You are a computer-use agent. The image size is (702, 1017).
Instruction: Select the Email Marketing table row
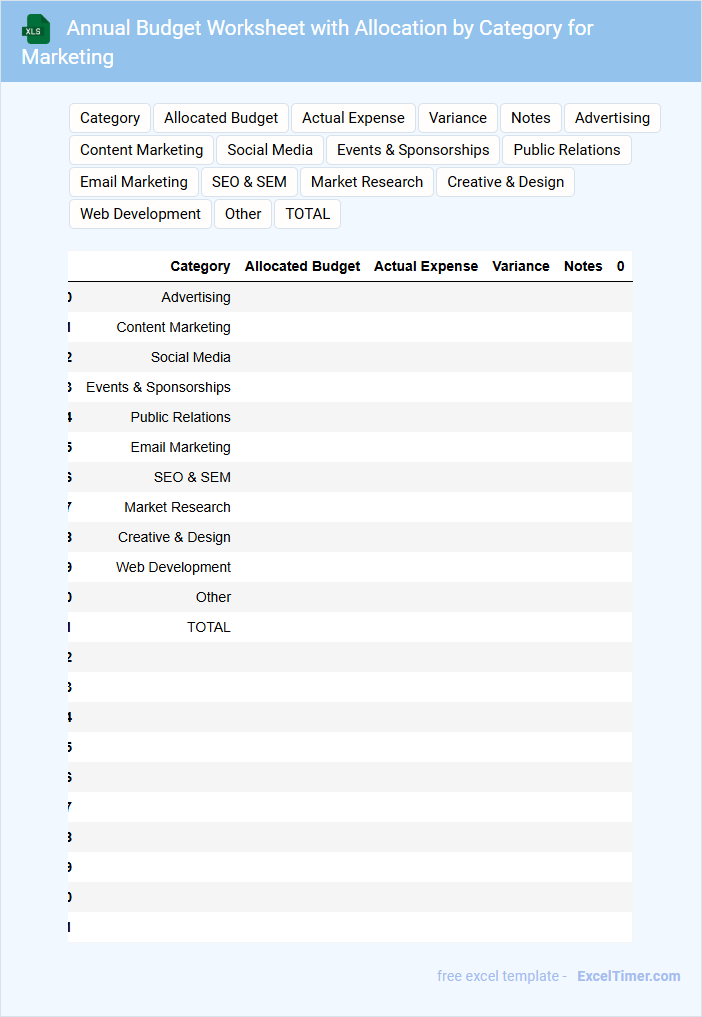pyautogui.click(x=350, y=447)
